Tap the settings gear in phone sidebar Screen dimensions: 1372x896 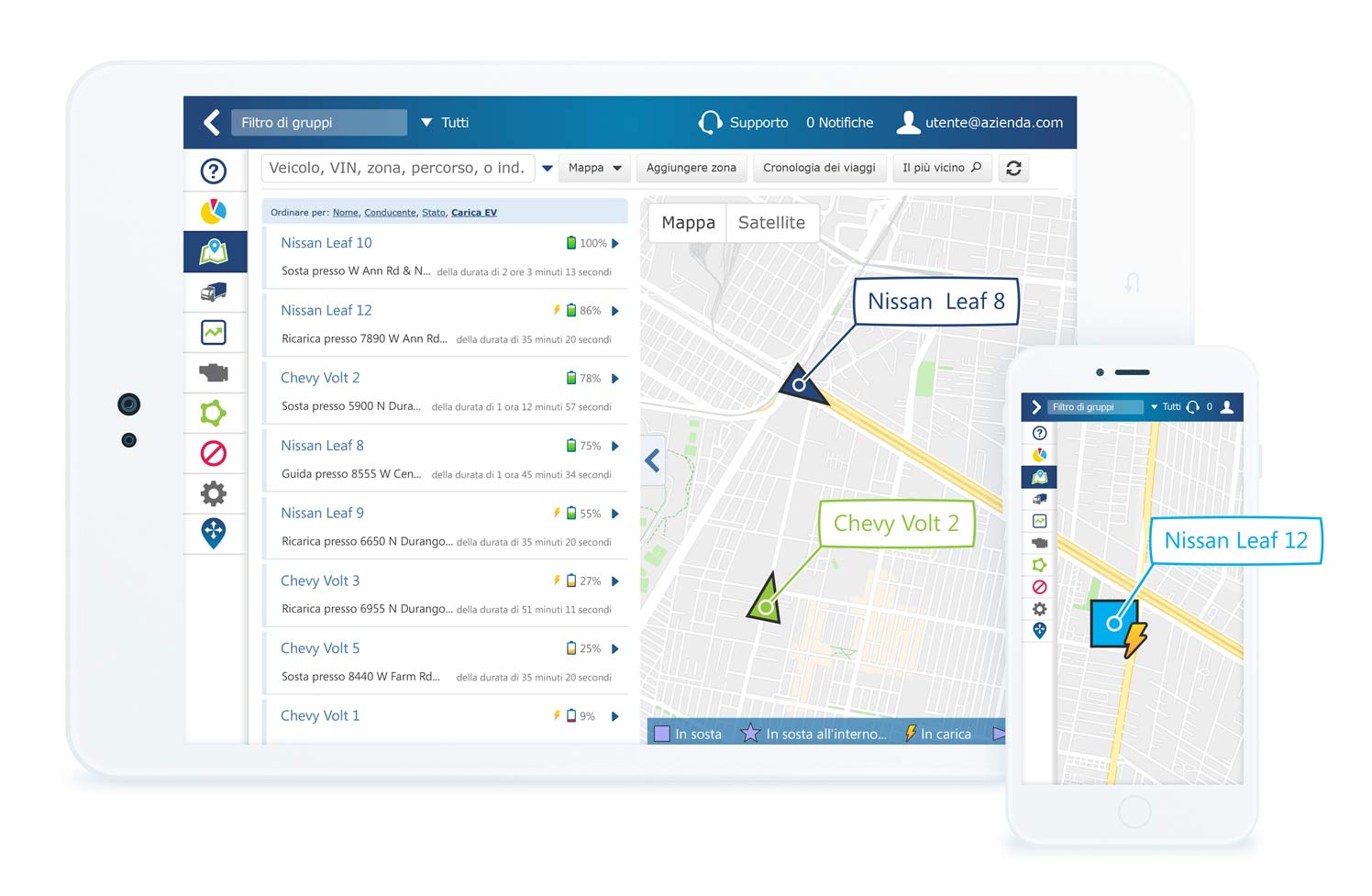[1039, 609]
